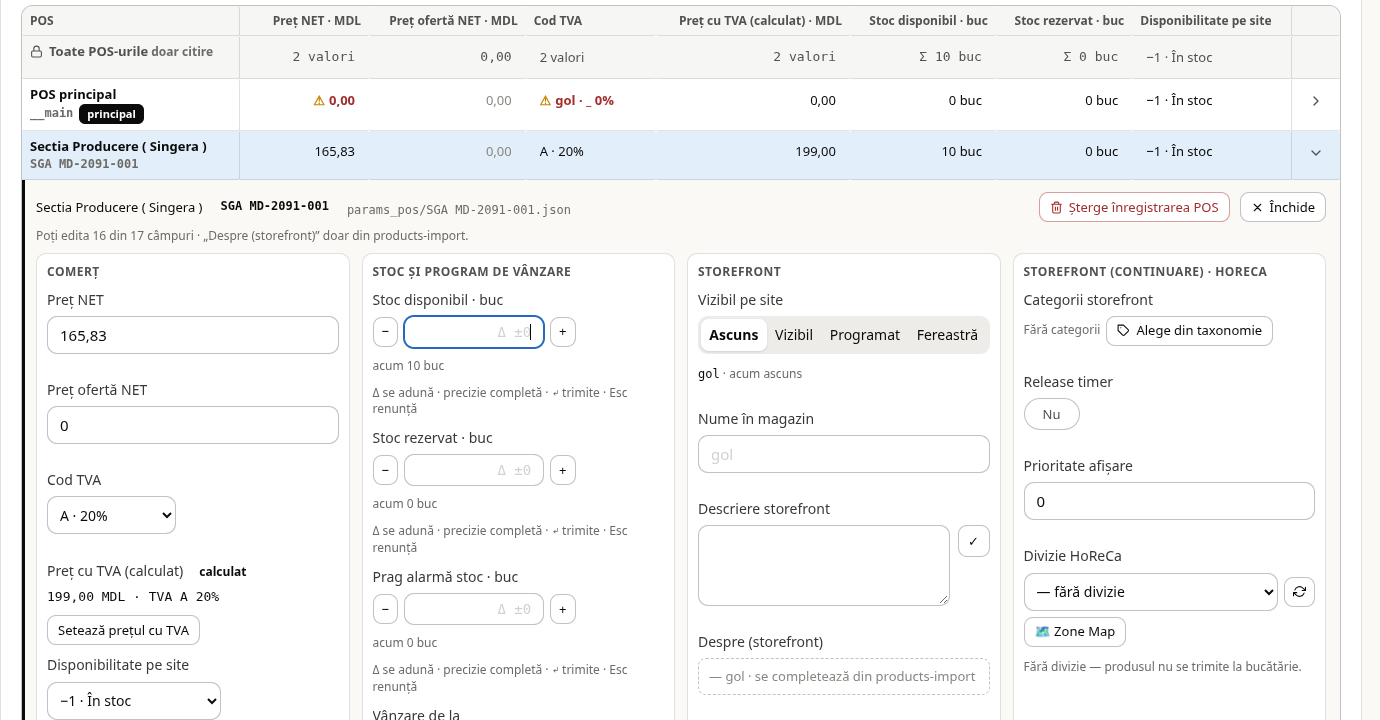Image resolution: width=1380 pixels, height=720 pixels.
Task: Toggle the Release timer Nu switch
Action: (1051, 414)
